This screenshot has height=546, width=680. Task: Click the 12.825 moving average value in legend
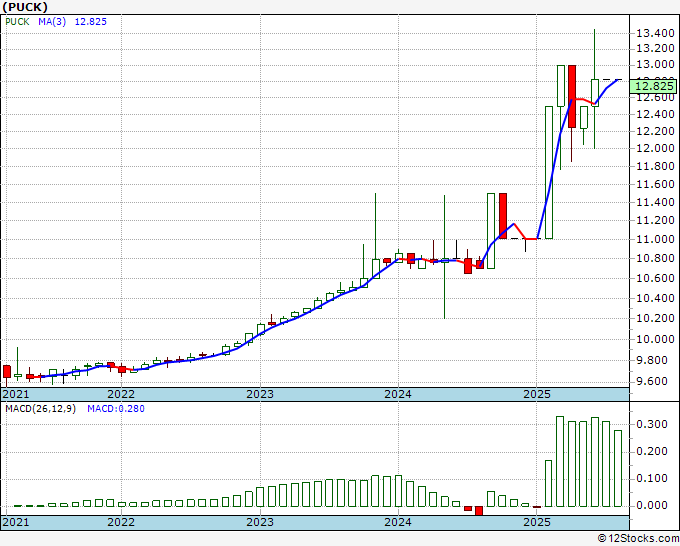tap(91, 22)
